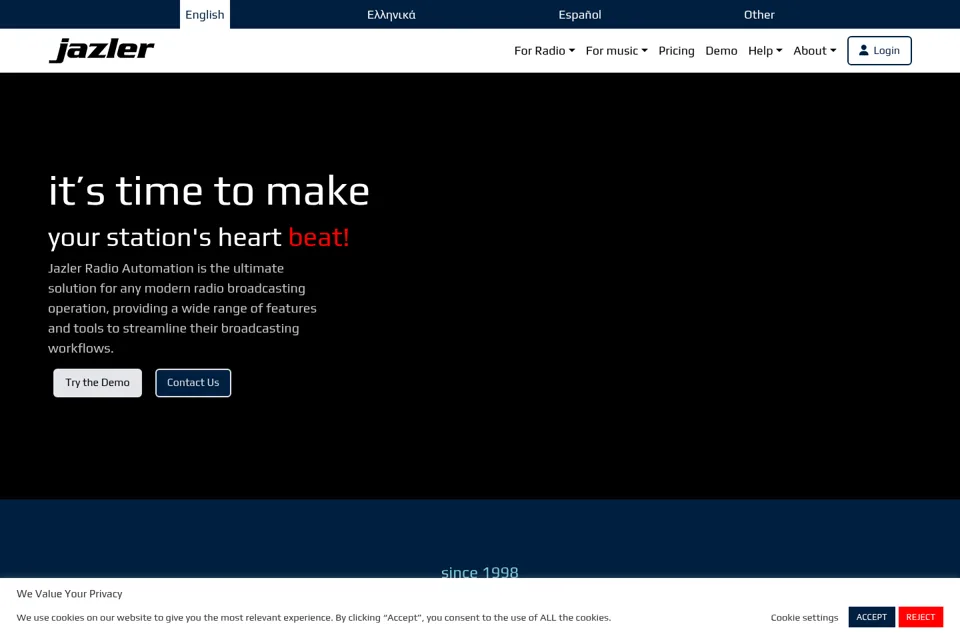Image resolution: width=960 pixels, height=640 pixels.
Task: Select the Español language tab
Action: click(x=580, y=14)
